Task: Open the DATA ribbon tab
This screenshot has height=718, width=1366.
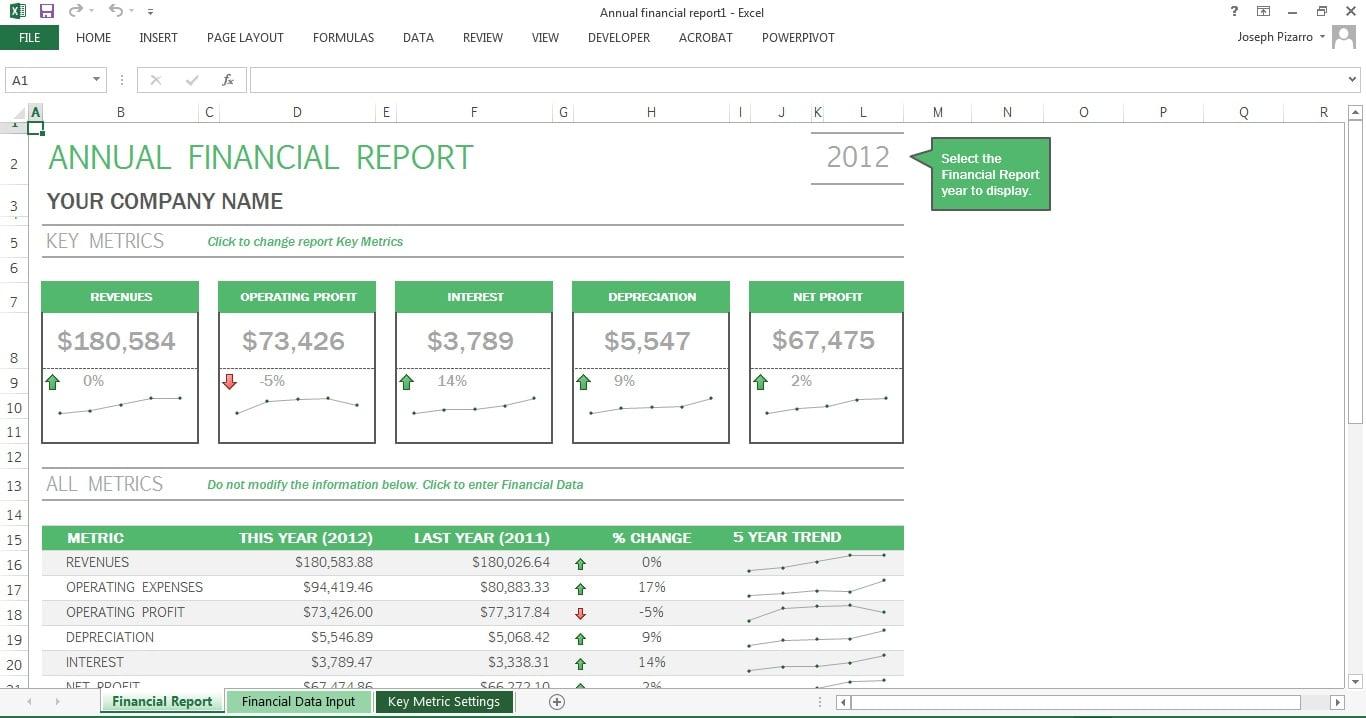Action: tap(417, 38)
